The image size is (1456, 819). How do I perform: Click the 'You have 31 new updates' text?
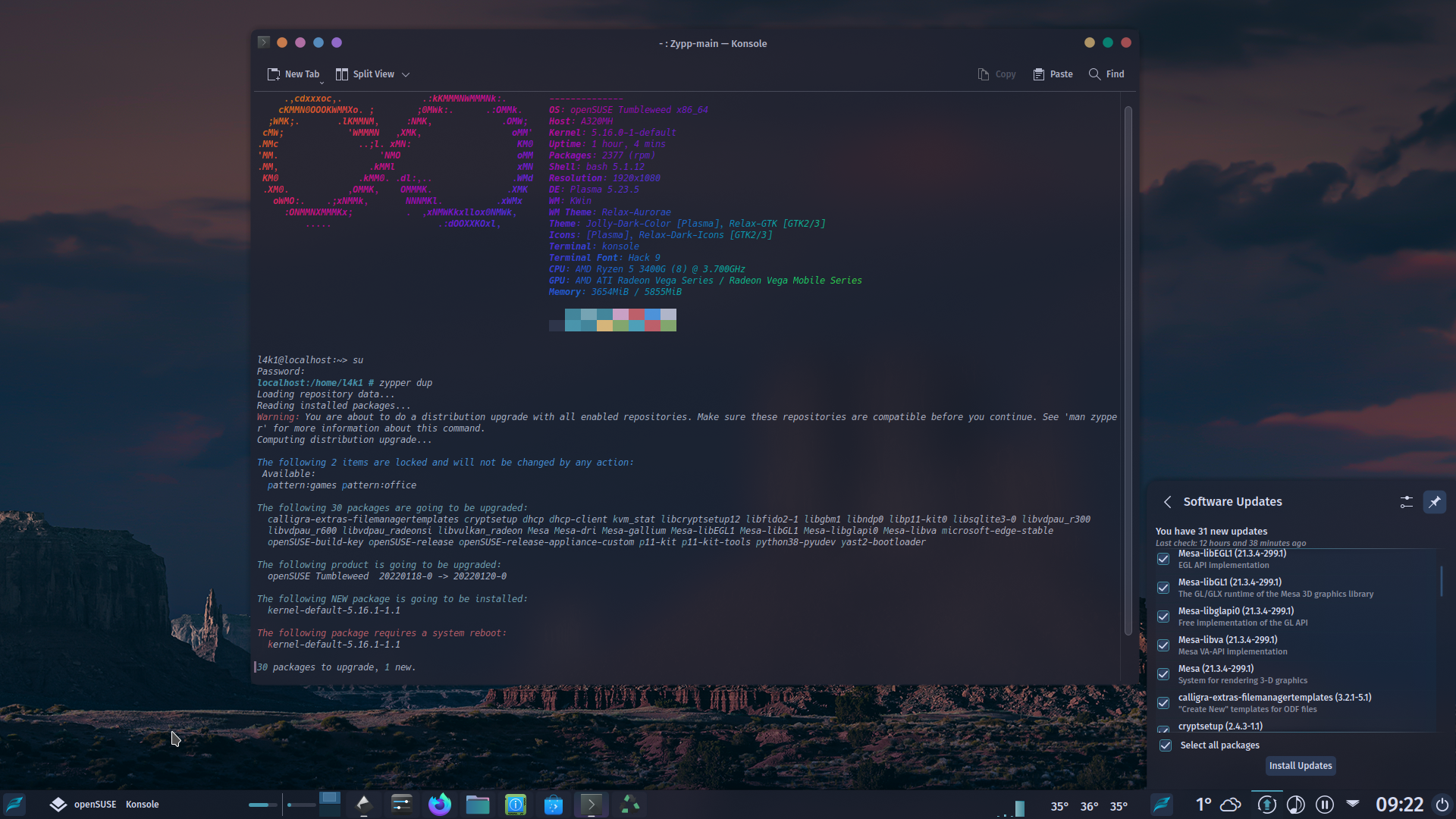point(1211,532)
